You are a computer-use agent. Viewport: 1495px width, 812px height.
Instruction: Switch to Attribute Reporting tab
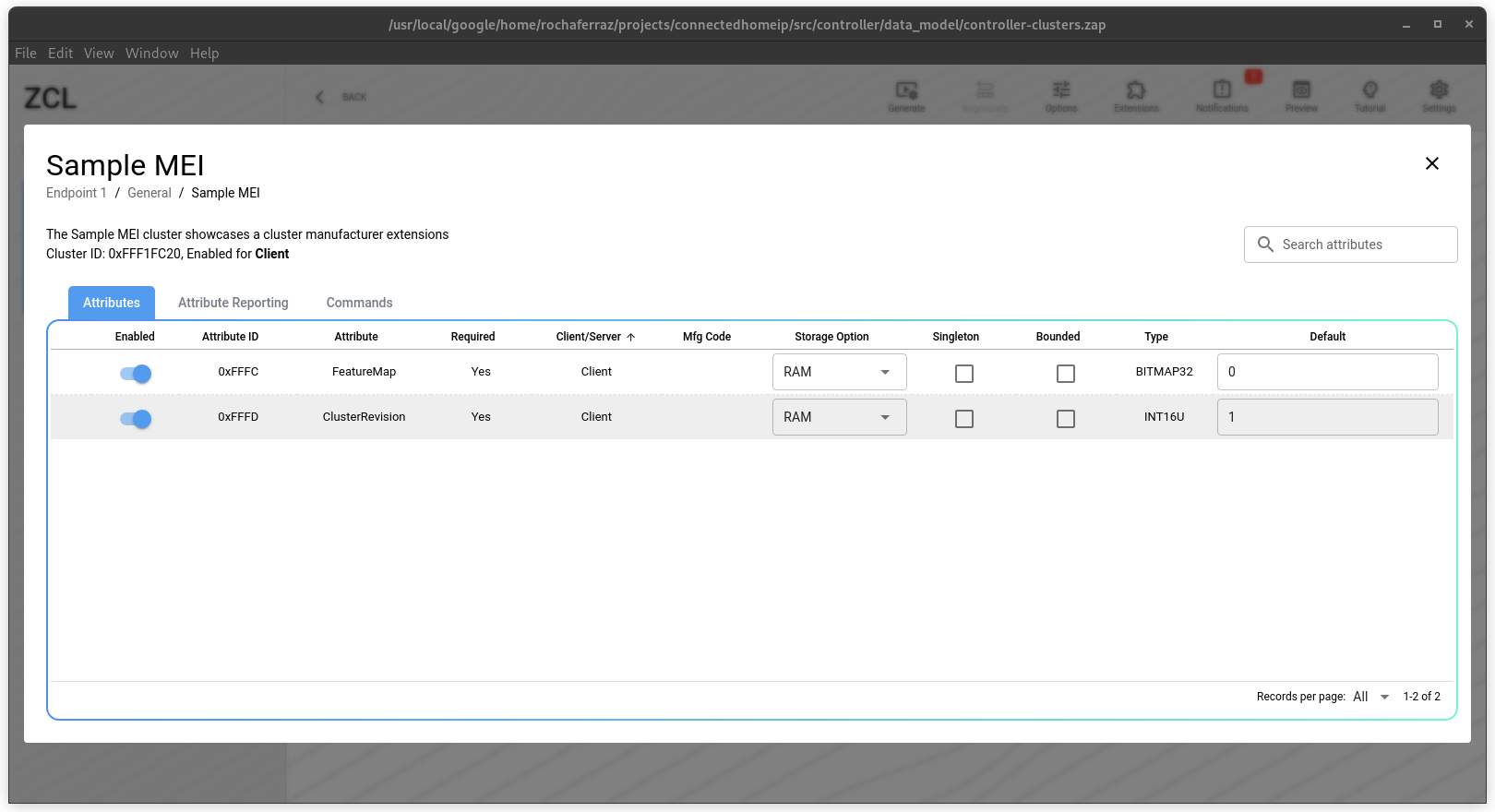pos(233,303)
